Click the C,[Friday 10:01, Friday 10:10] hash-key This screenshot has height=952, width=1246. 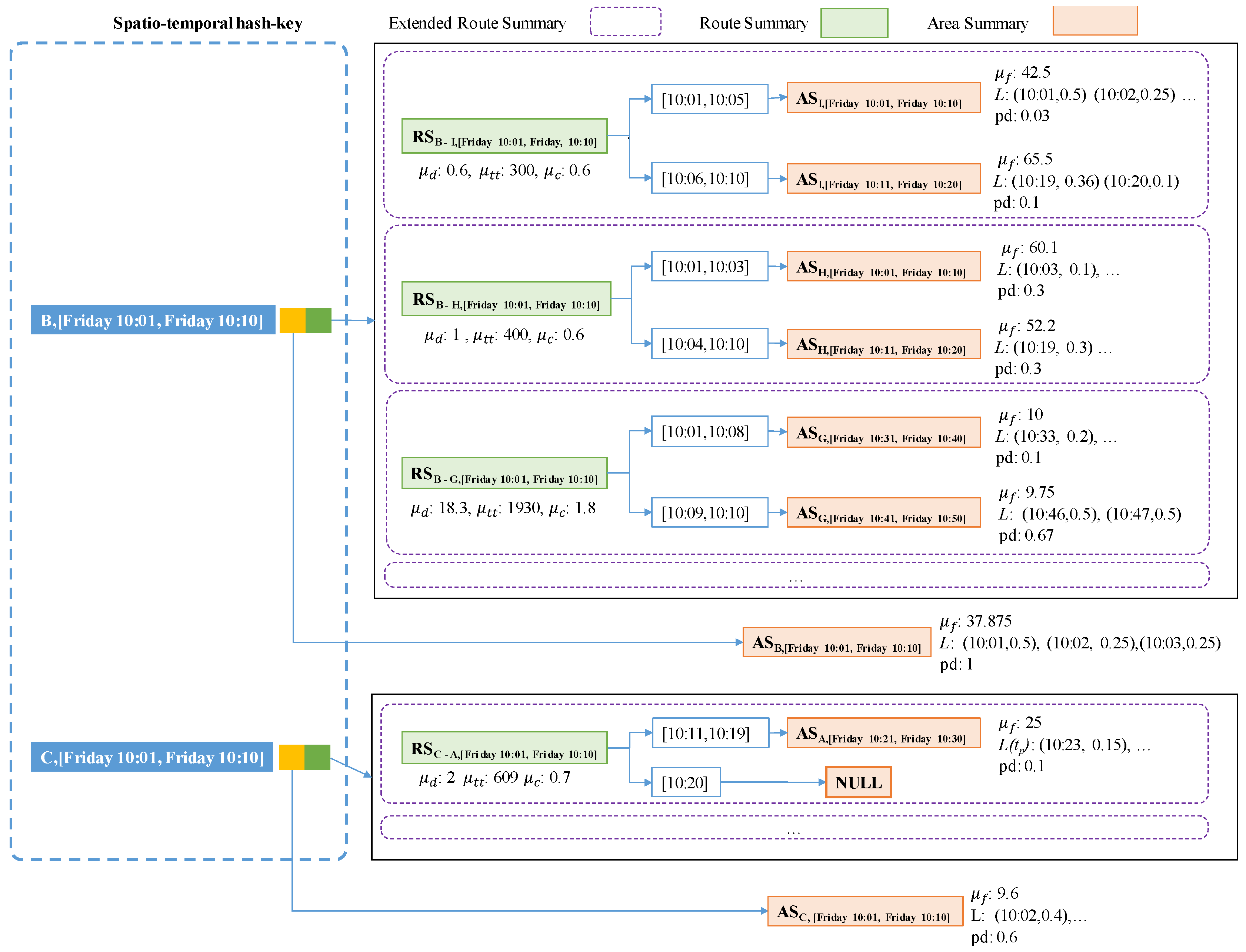pos(151,757)
